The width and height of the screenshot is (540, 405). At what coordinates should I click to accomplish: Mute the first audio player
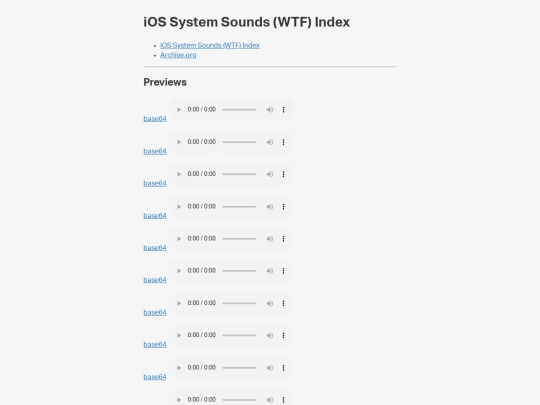pyautogui.click(x=270, y=110)
